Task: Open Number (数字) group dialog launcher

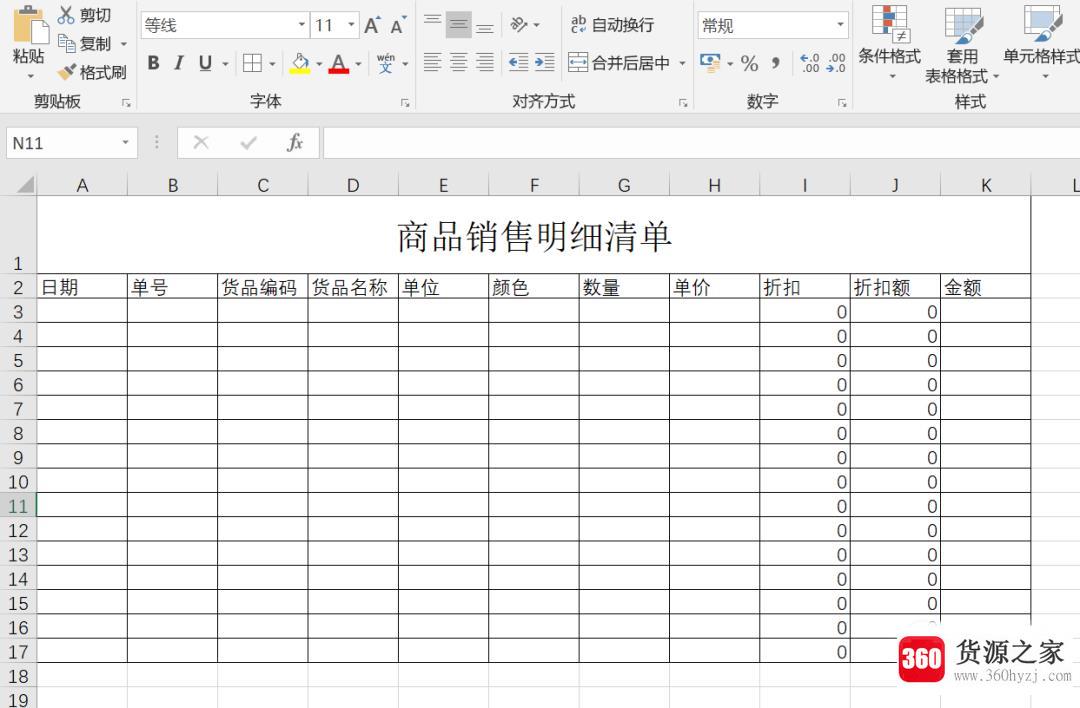Action: [842, 103]
